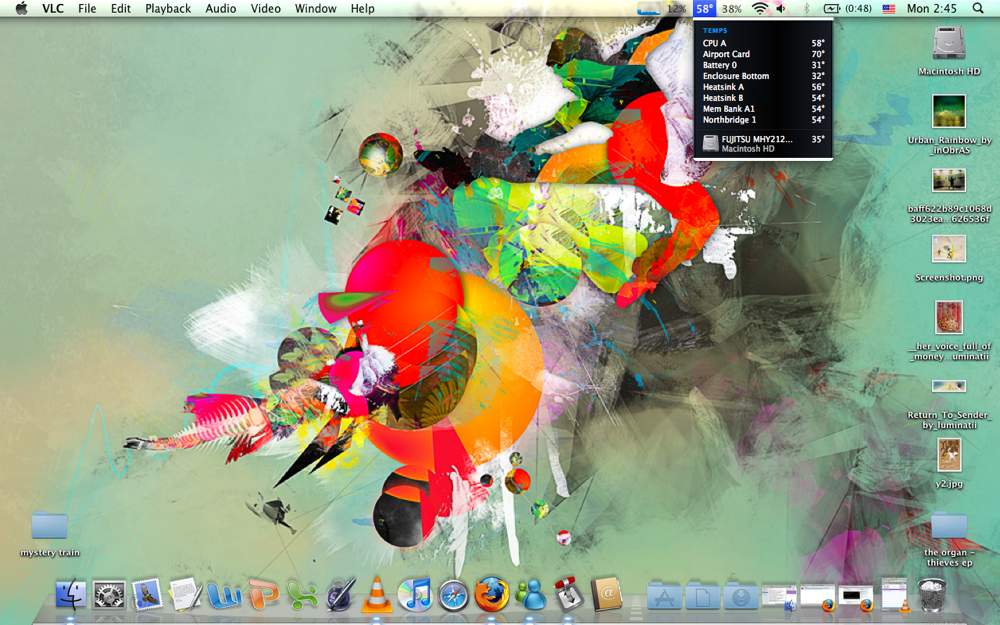The image size is (1000, 625).
Task: Select the Northbridge 1 temperature row
Action: coord(763,119)
